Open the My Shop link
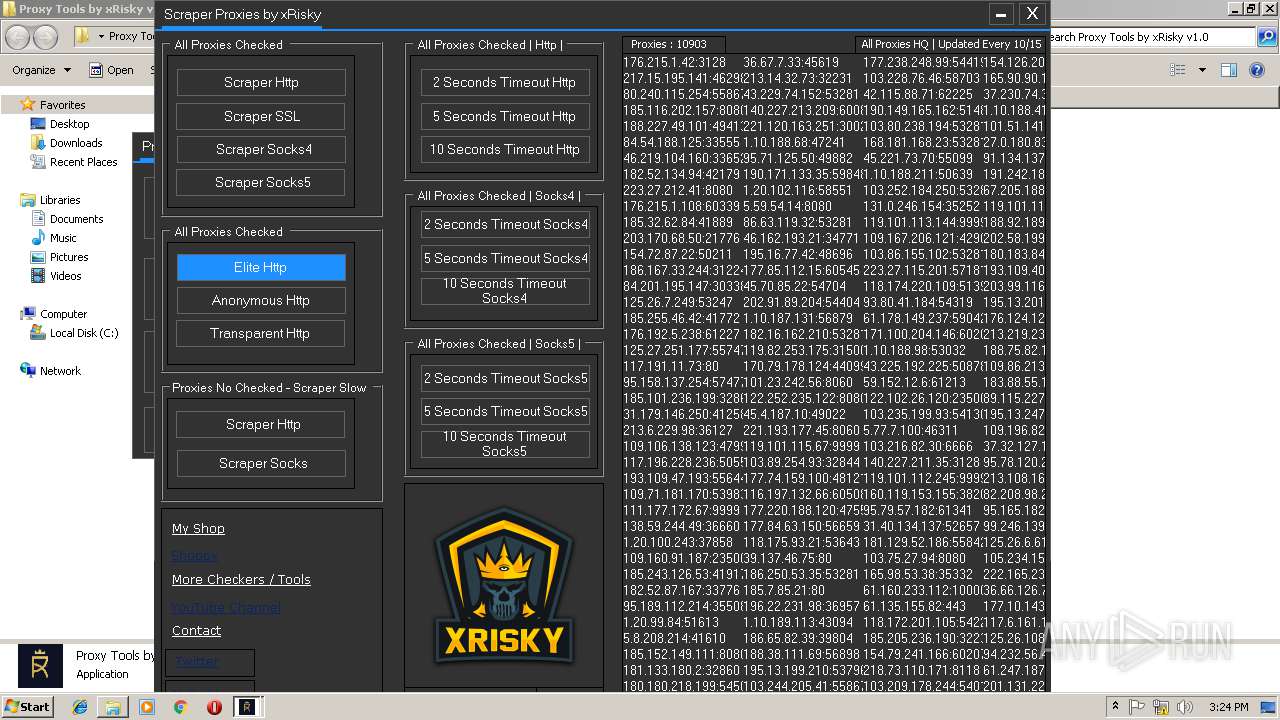This screenshot has width=1280, height=720. pos(198,528)
